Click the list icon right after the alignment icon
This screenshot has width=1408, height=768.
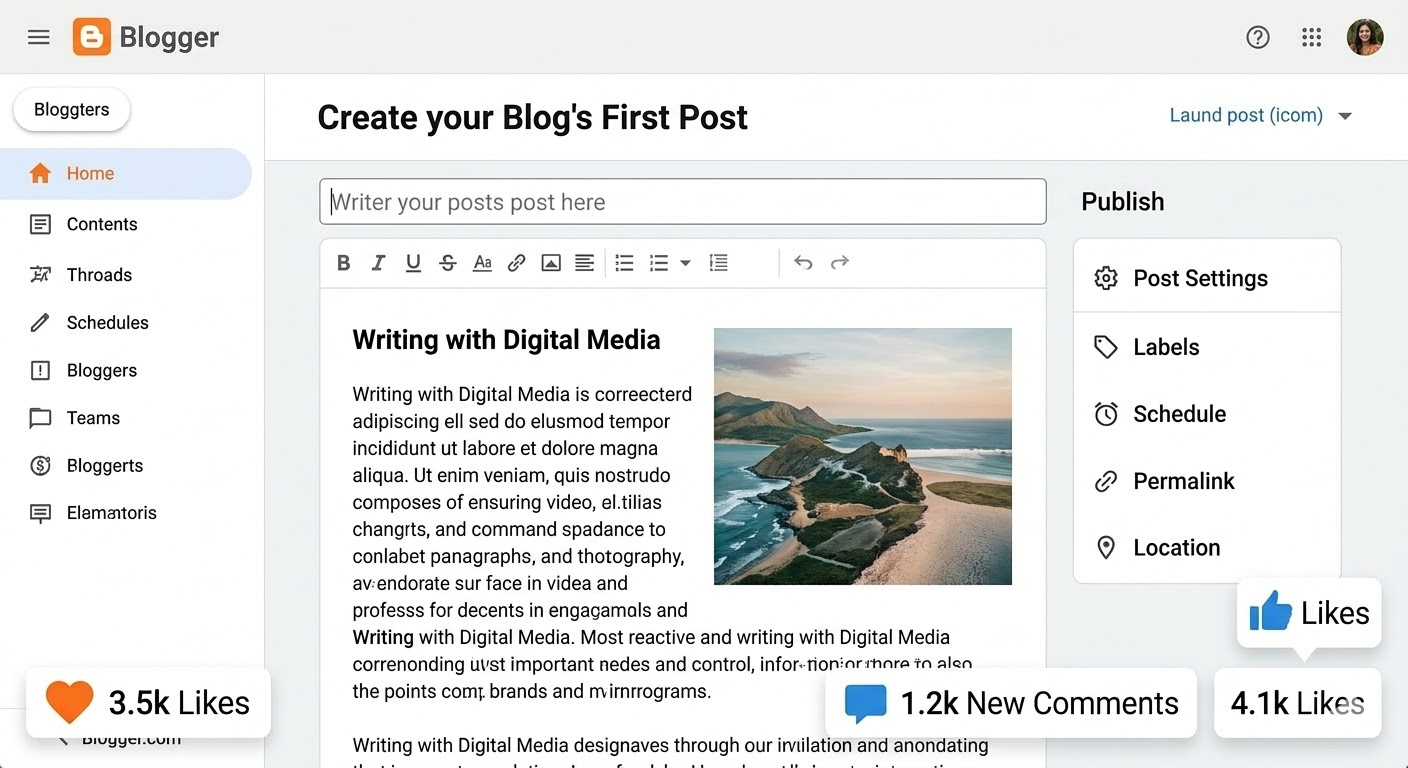[624, 263]
